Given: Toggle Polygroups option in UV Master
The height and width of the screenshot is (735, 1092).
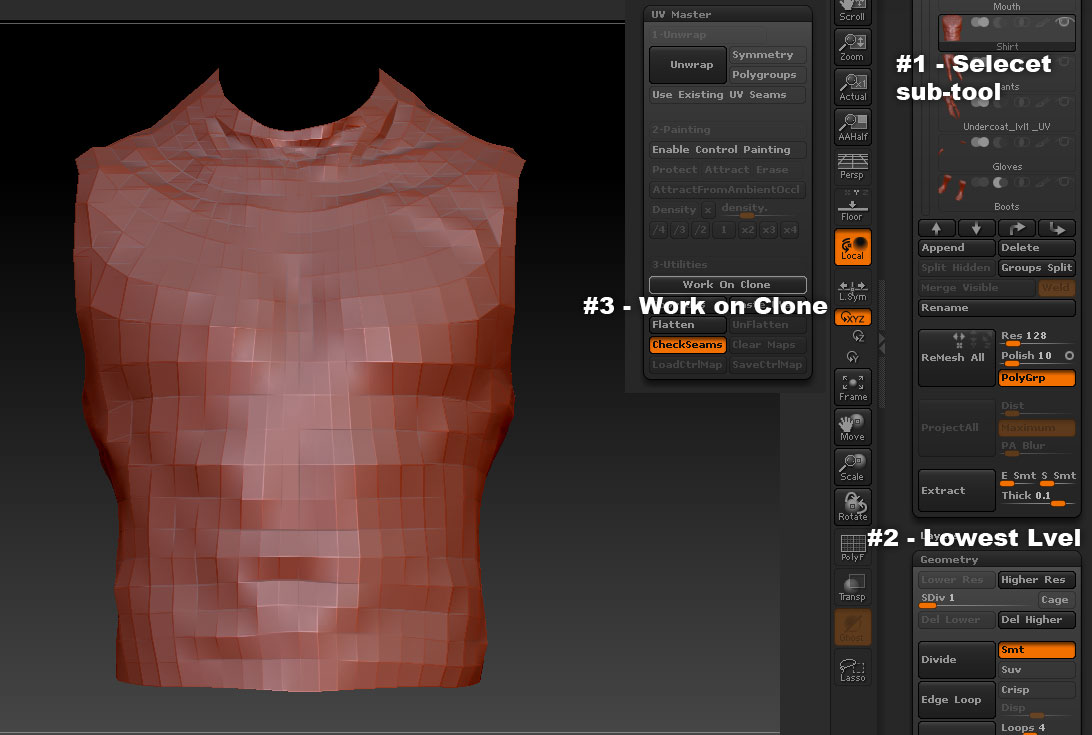Looking at the screenshot, I should coord(767,75).
